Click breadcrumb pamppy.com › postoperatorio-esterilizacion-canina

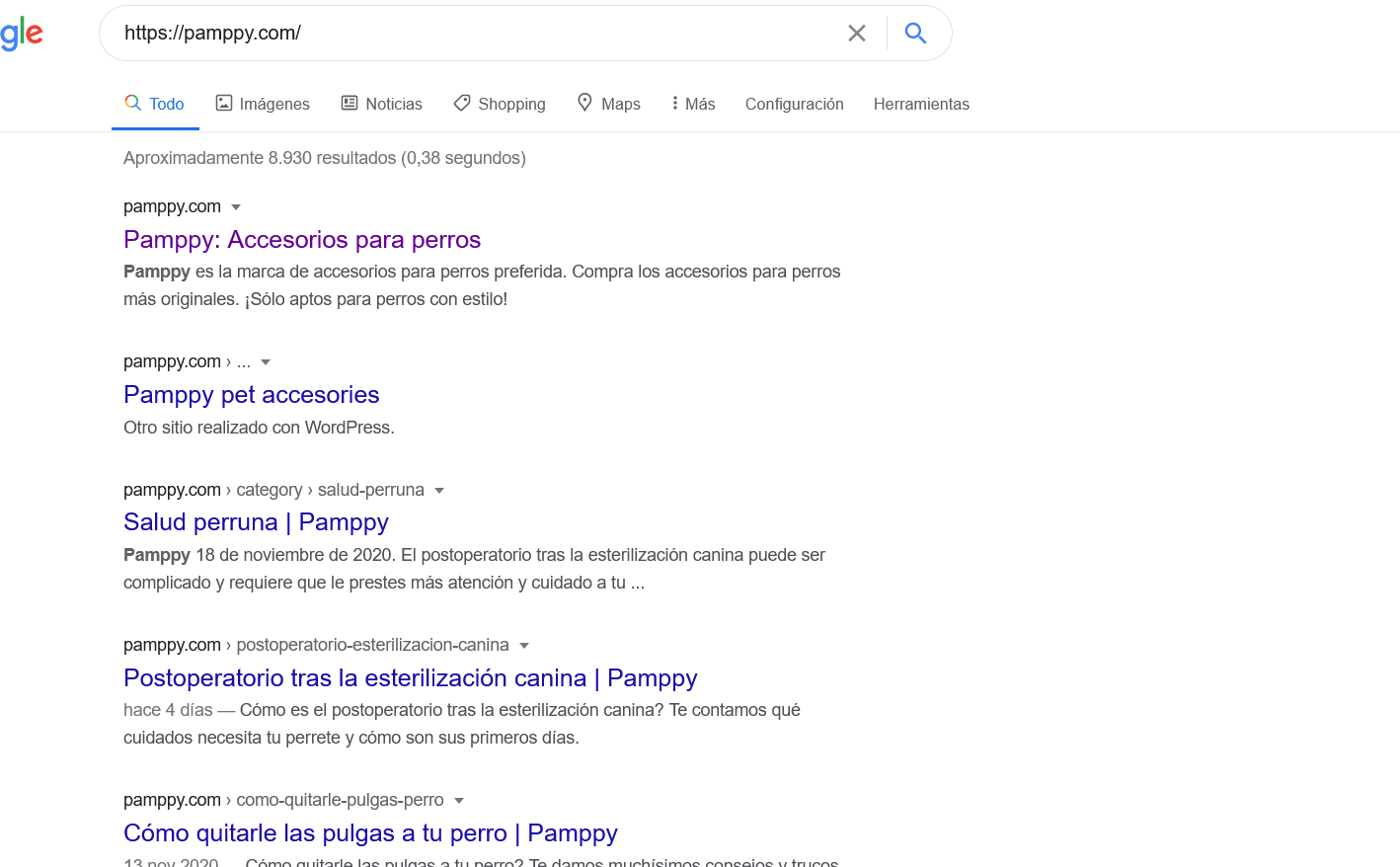317,645
